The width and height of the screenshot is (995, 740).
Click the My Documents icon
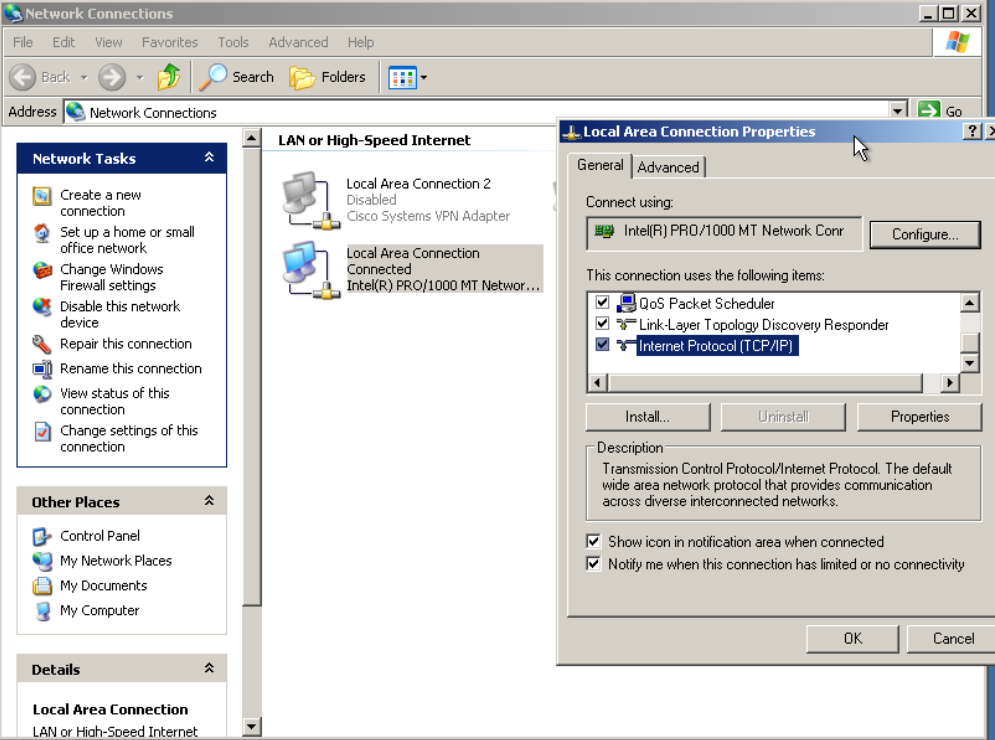click(42, 586)
